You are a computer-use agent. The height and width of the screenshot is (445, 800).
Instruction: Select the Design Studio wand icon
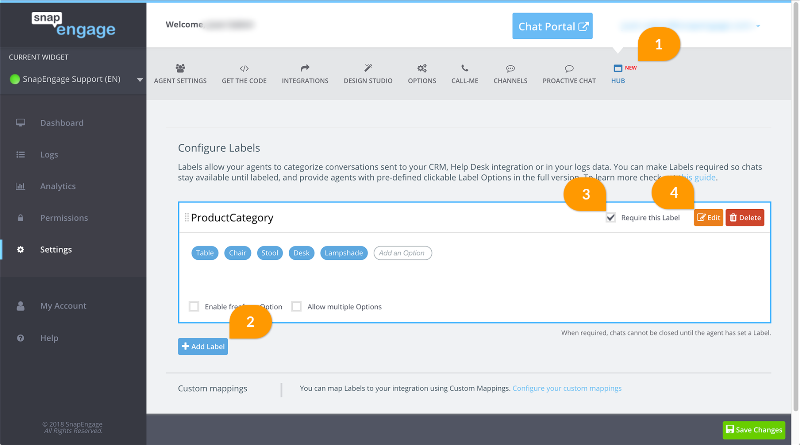(368, 68)
